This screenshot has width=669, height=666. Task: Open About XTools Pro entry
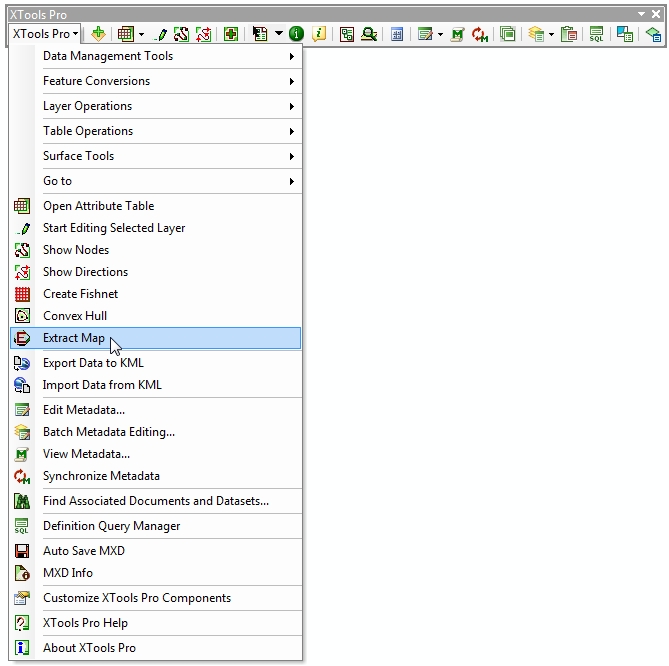tap(156, 648)
